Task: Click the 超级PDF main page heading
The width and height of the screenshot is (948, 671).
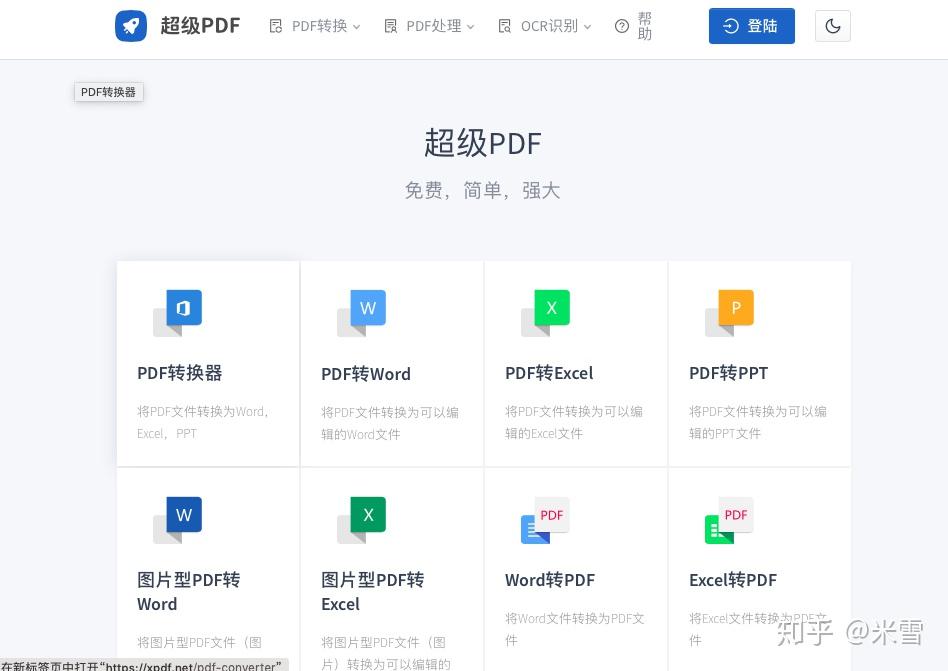Action: 482,143
